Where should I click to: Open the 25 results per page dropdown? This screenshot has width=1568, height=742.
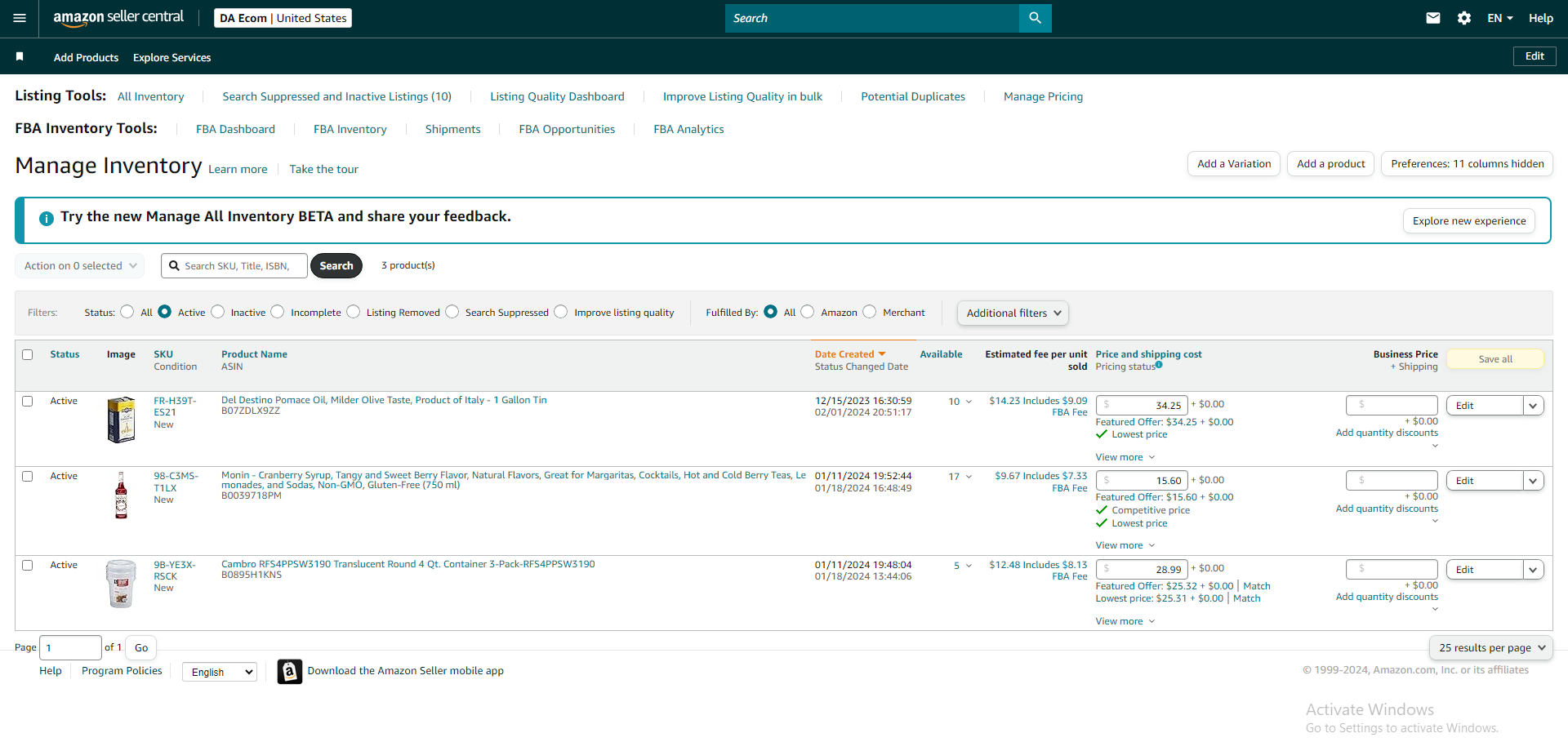point(1491,647)
